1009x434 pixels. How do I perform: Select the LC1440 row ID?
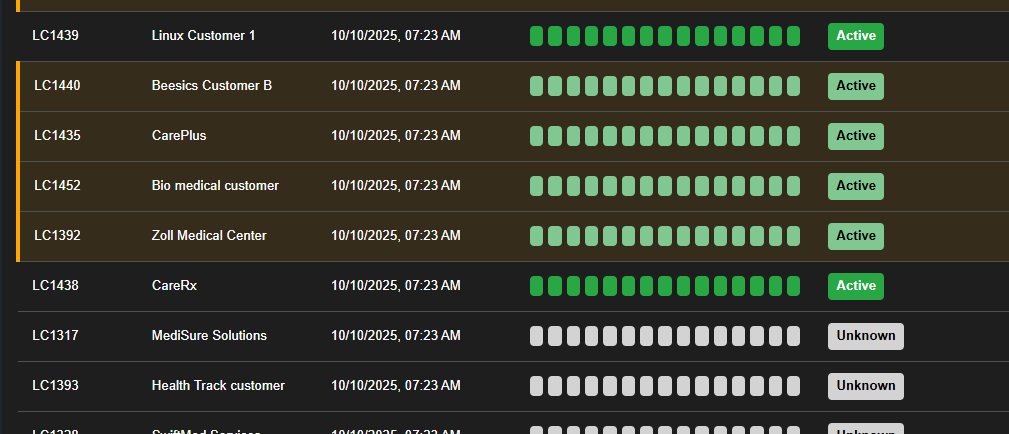pyautogui.click(x=57, y=86)
